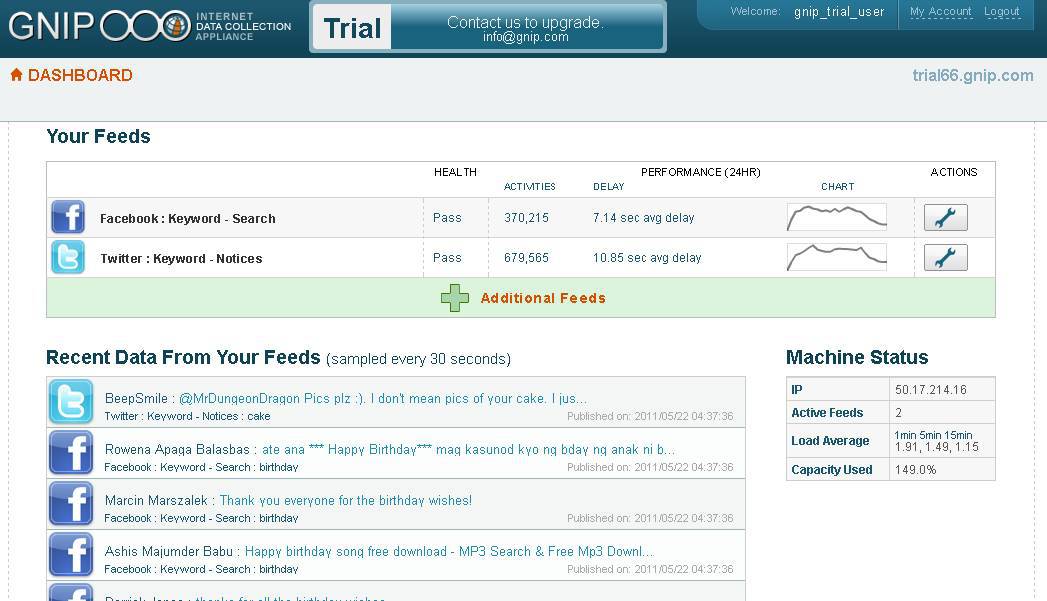
Task: Open the wrench settings for the Twitter feed
Action: tap(946, 258)
